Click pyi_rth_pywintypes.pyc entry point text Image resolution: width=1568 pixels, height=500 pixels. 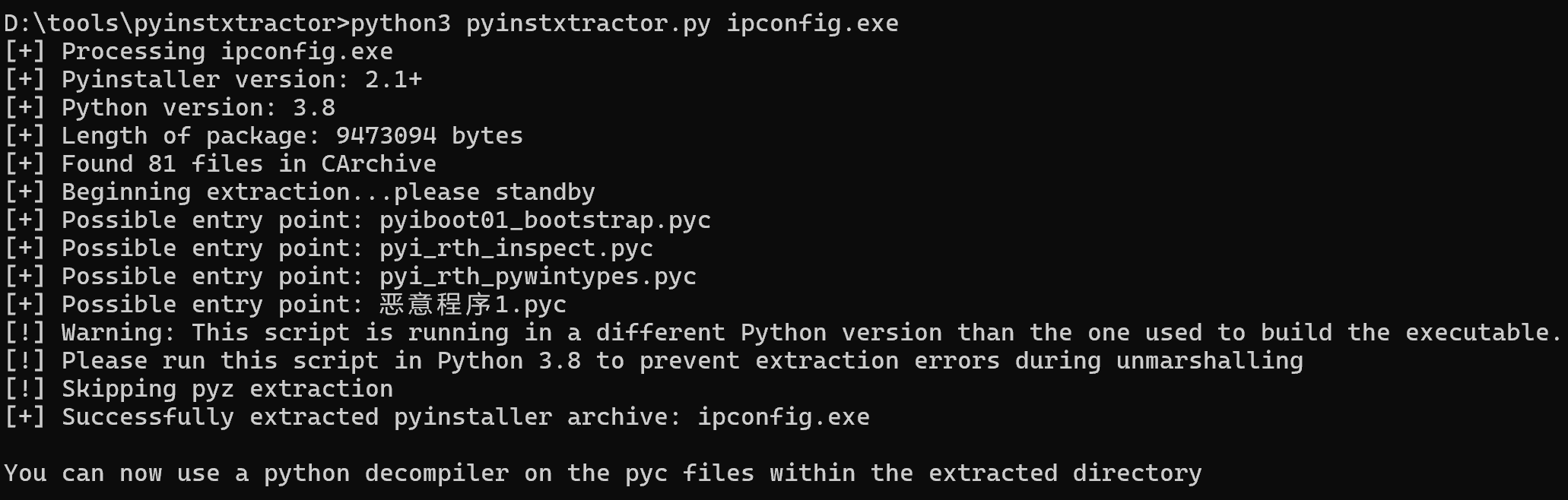(538, 277)
